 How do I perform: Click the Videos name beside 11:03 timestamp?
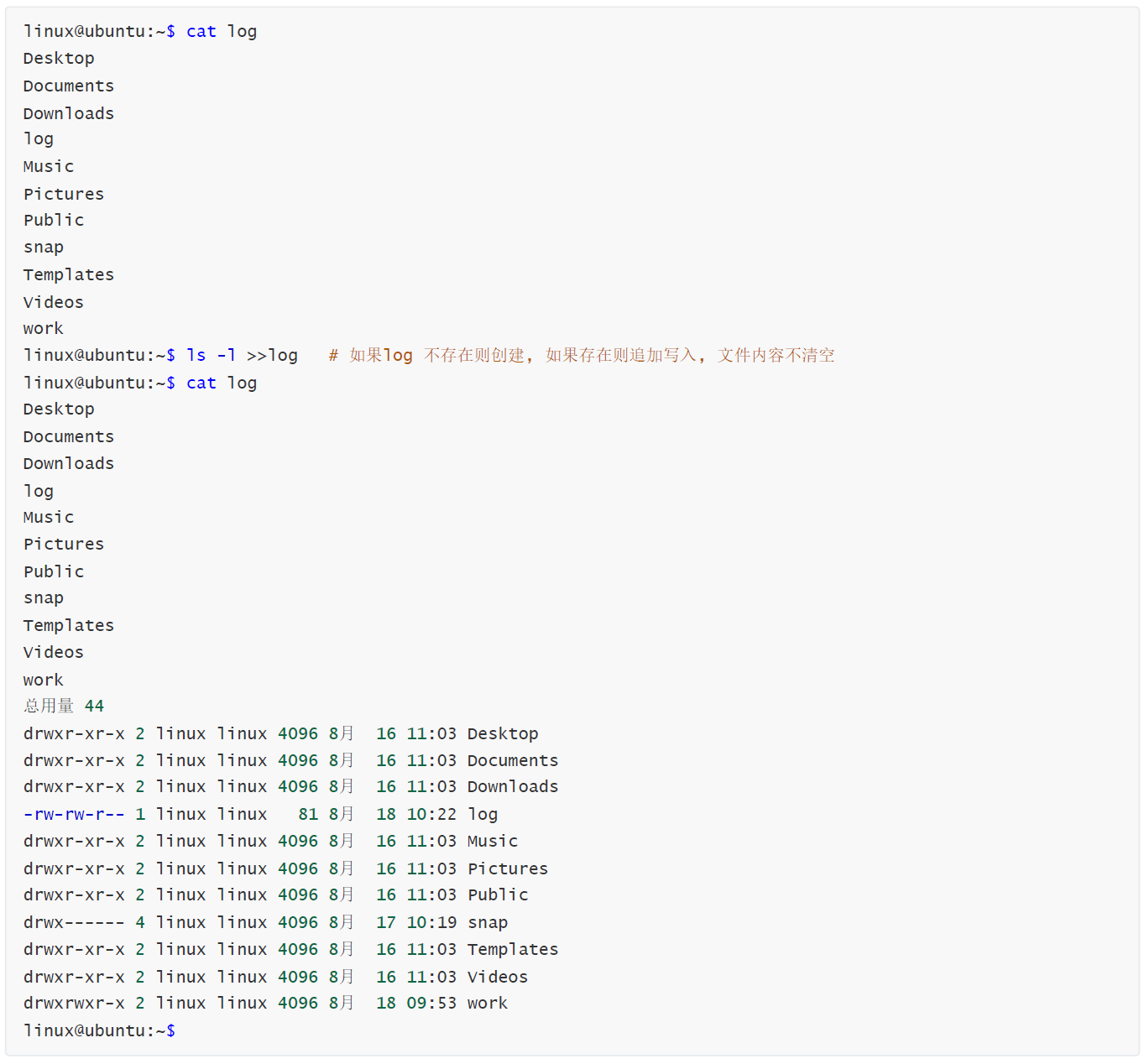coord(498,978)
